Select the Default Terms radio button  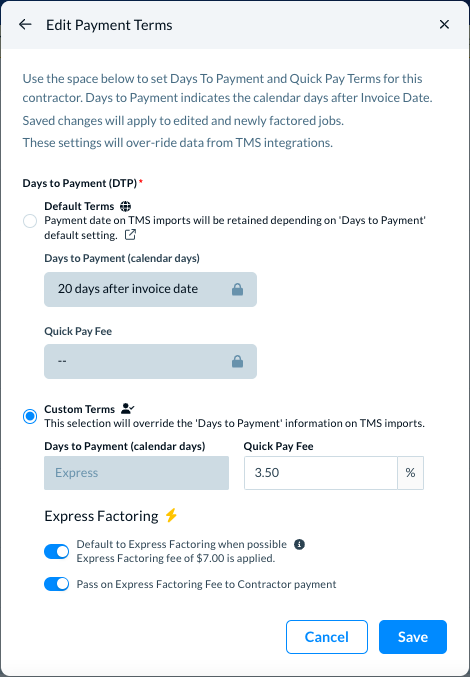[x=30, y=221]
